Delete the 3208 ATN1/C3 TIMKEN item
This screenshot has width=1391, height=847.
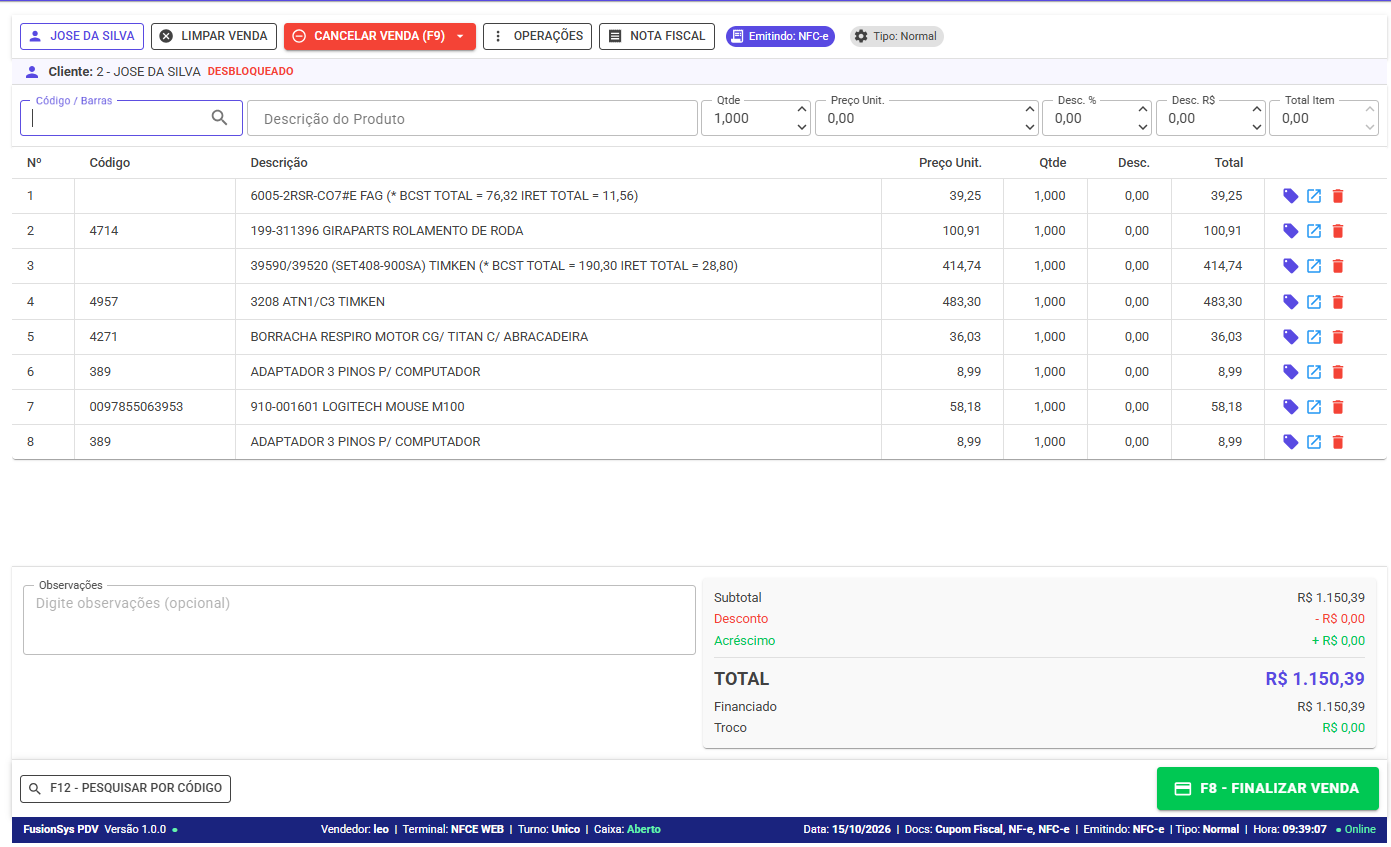pyautogui.click(x=1338, y=302)
